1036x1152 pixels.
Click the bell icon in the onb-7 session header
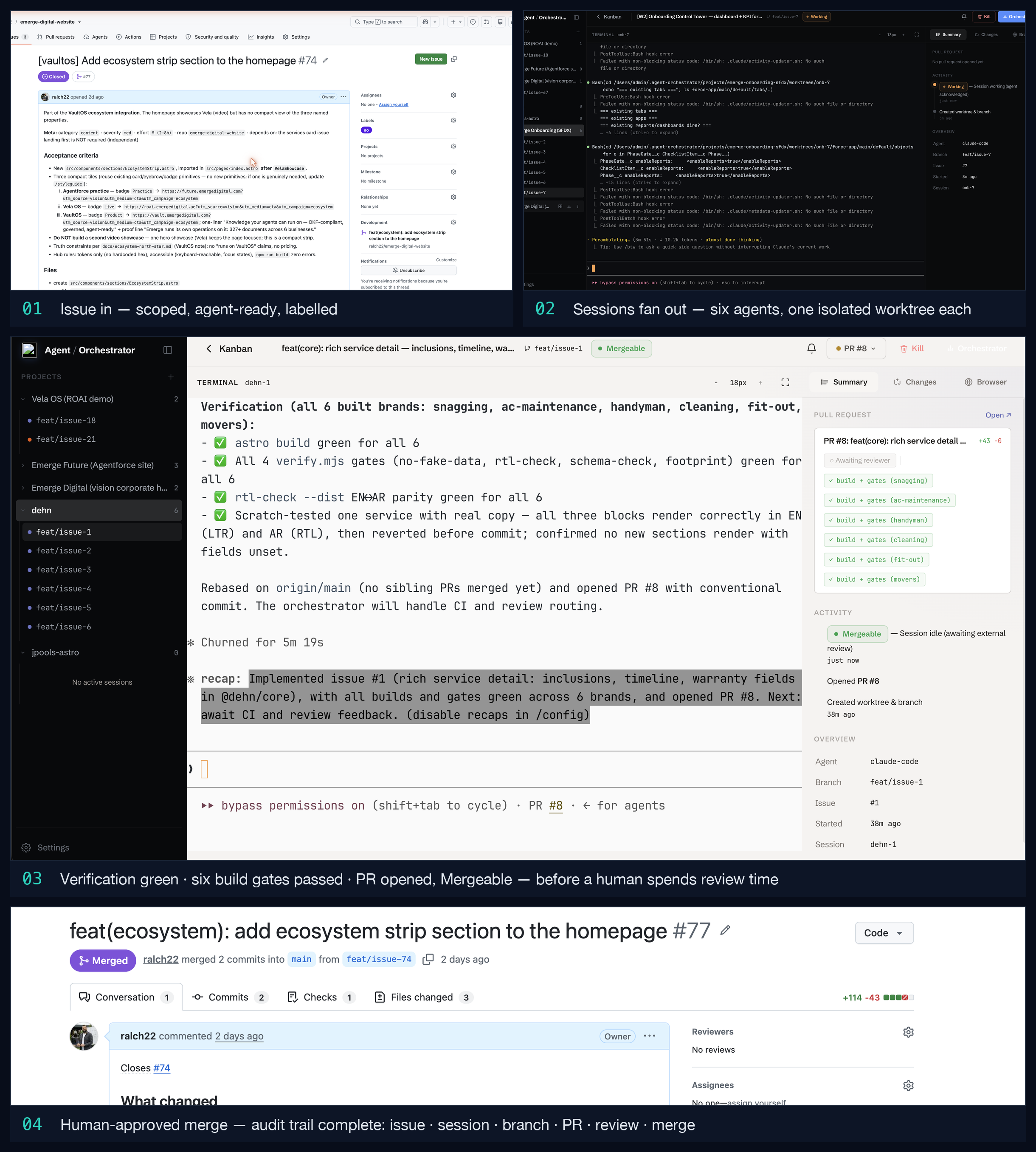(x=964, y=17)
